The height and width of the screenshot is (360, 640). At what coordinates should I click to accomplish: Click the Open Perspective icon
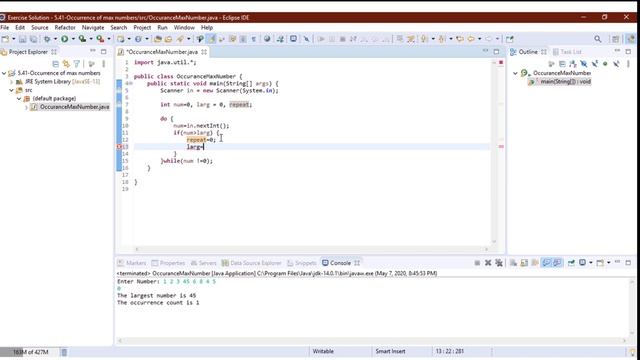tap(615, 39)
